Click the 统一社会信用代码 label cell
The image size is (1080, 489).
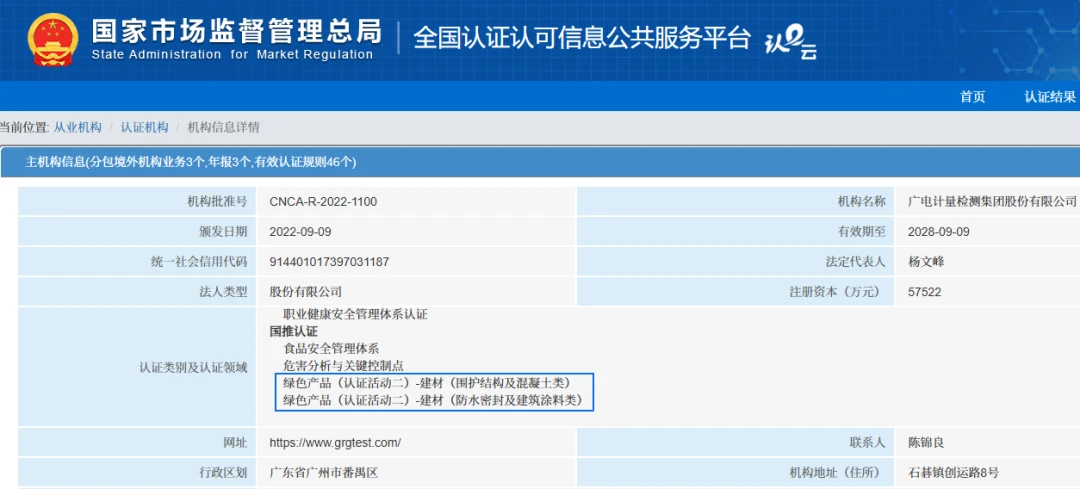136,262
